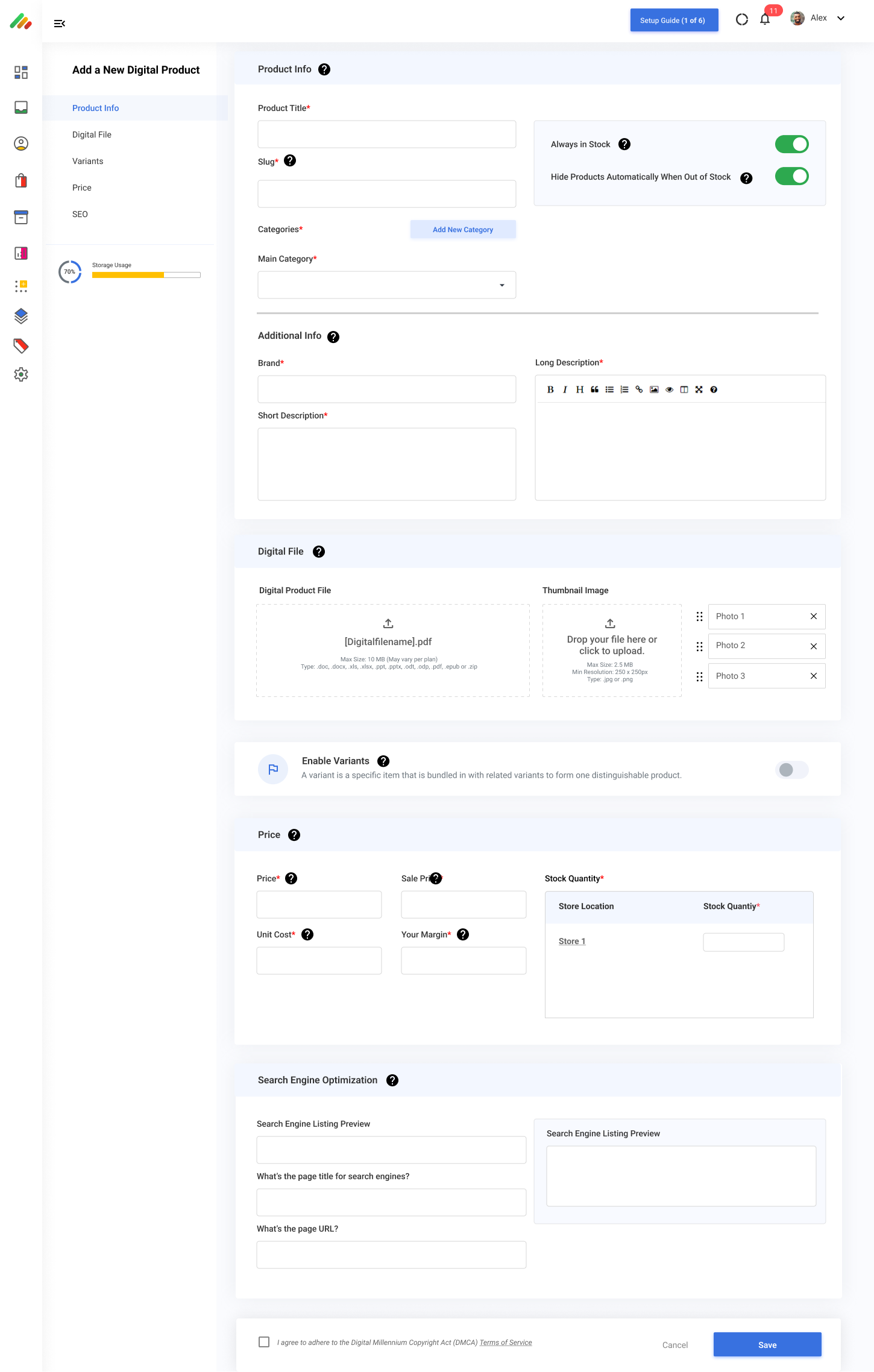874x1372 pixels.
Task: Expand the Alex user account menu
Action: 840,18
